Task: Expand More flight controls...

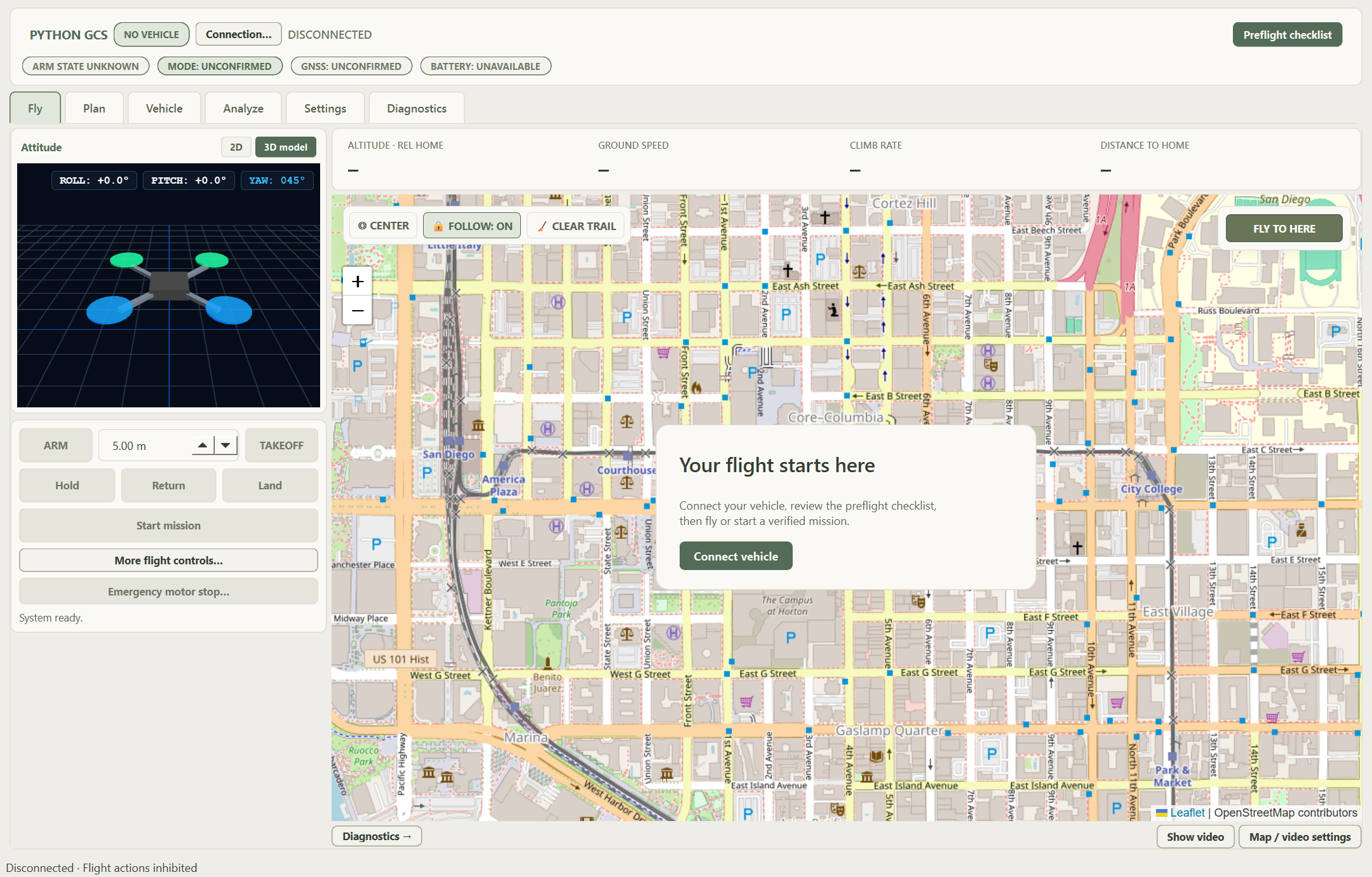Action: click(168, 561)
